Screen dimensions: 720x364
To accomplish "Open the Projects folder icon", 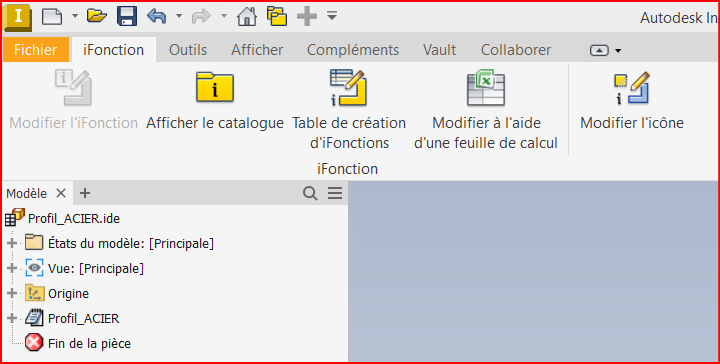I will coord(277,17).
